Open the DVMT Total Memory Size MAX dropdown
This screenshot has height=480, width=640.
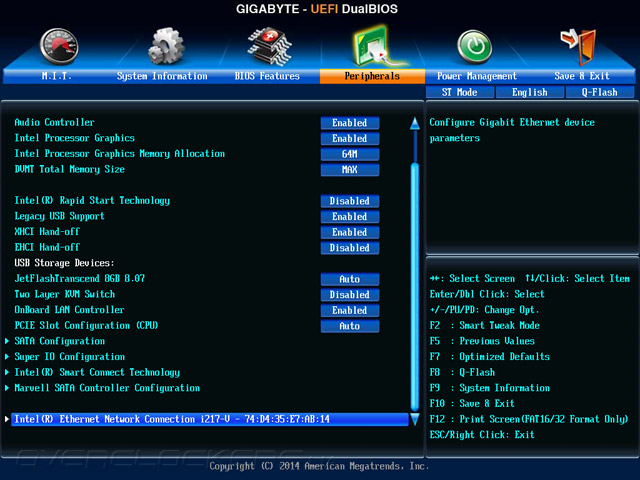pyautogui.click(x=350, y=169)
